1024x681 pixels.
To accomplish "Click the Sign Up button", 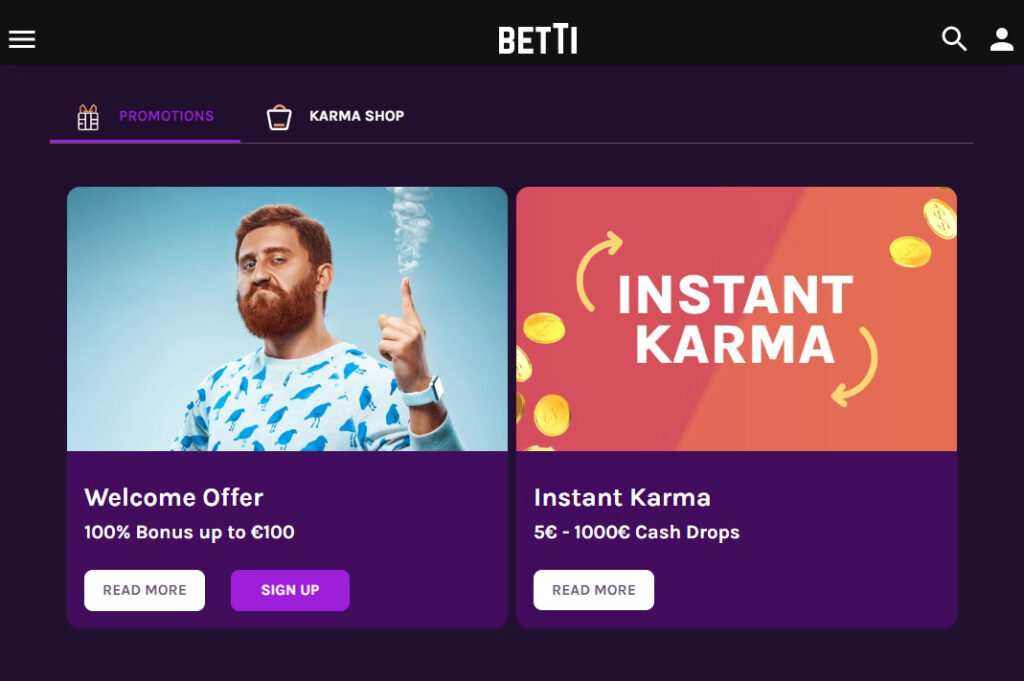I will (x=289, y=590).
